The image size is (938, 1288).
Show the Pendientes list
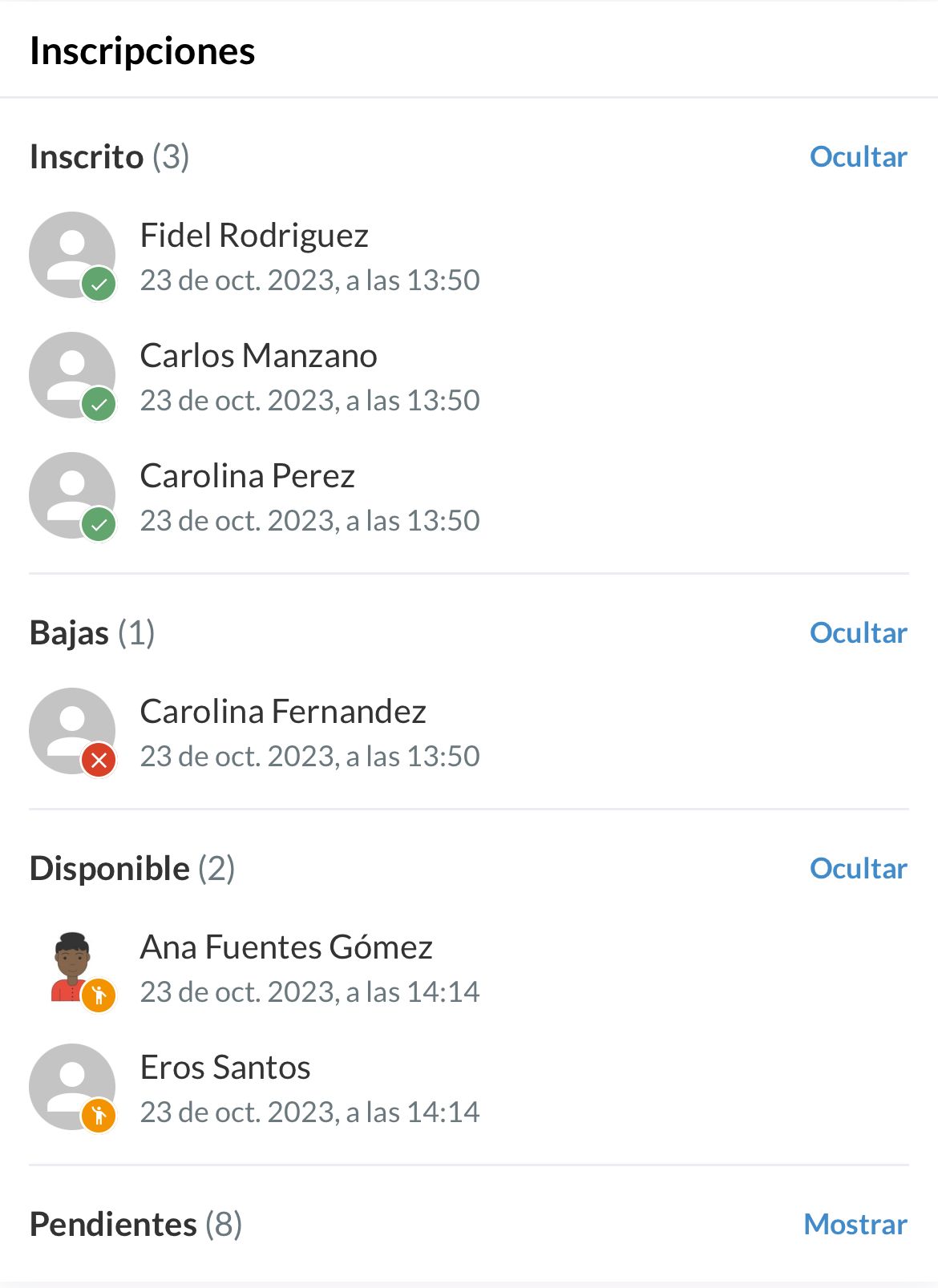coord(855,1224)
